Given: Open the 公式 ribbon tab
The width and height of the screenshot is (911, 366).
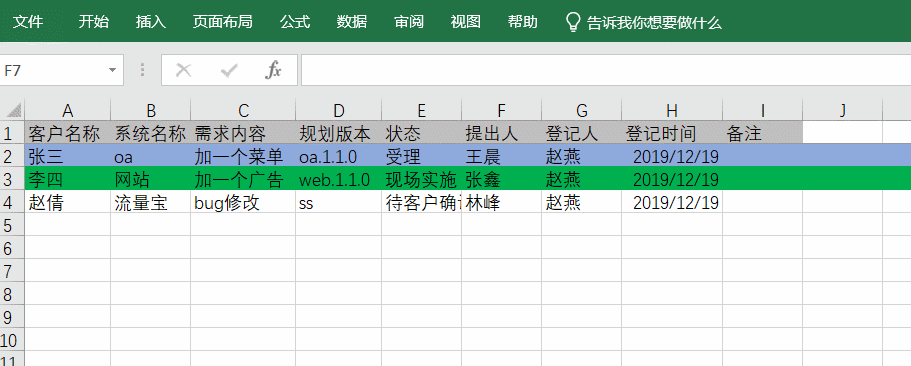Looking at the screenshot, I should pyautogui.click(x=295, y=22).
